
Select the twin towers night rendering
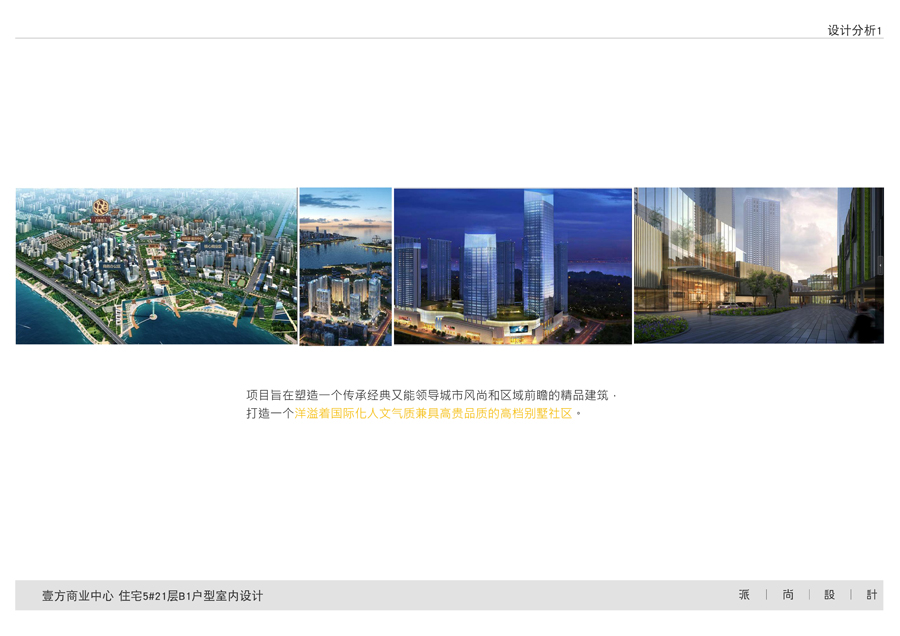point(512,266)
